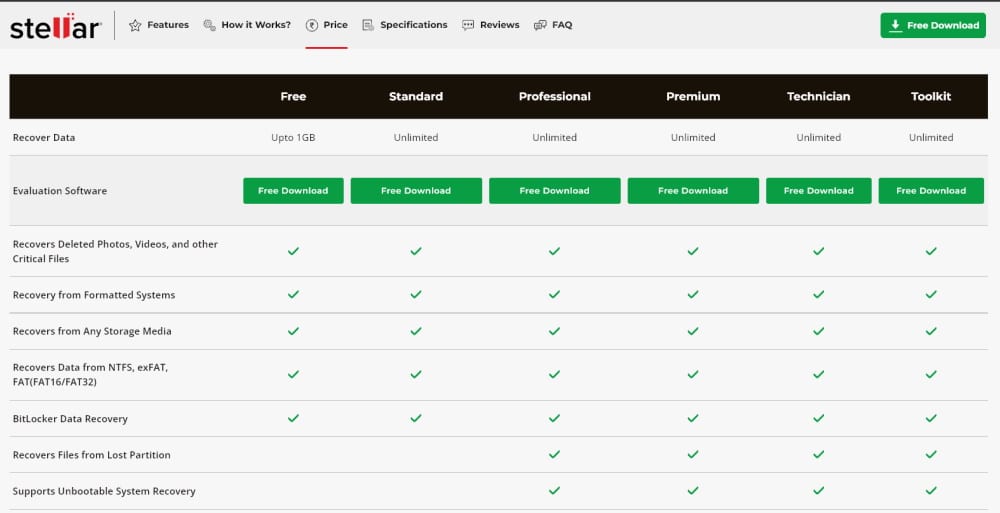Download the Standard edition evaluation software
The height and width of the screenshot is (513, 1000).
[416, 191]
